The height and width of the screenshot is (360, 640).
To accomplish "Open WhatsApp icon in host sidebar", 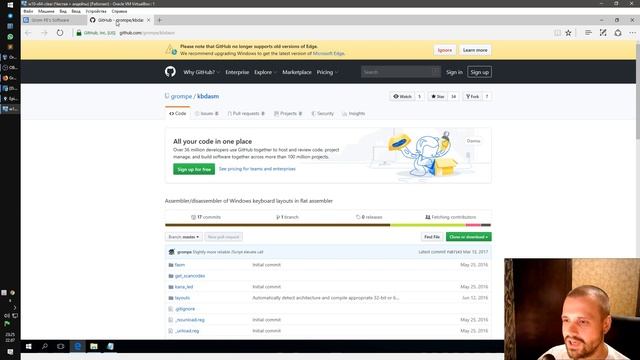I will pyautogui.click(x=10, y=37).
